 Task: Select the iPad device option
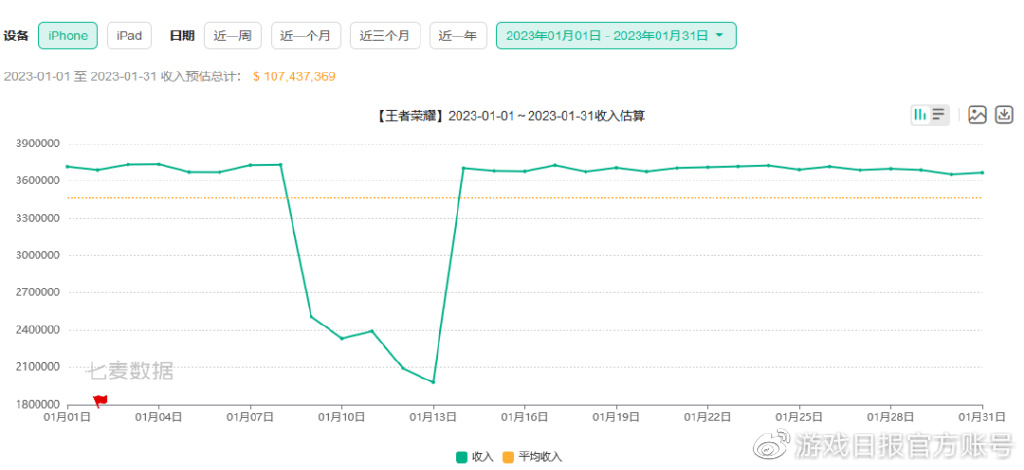[129, 36]
